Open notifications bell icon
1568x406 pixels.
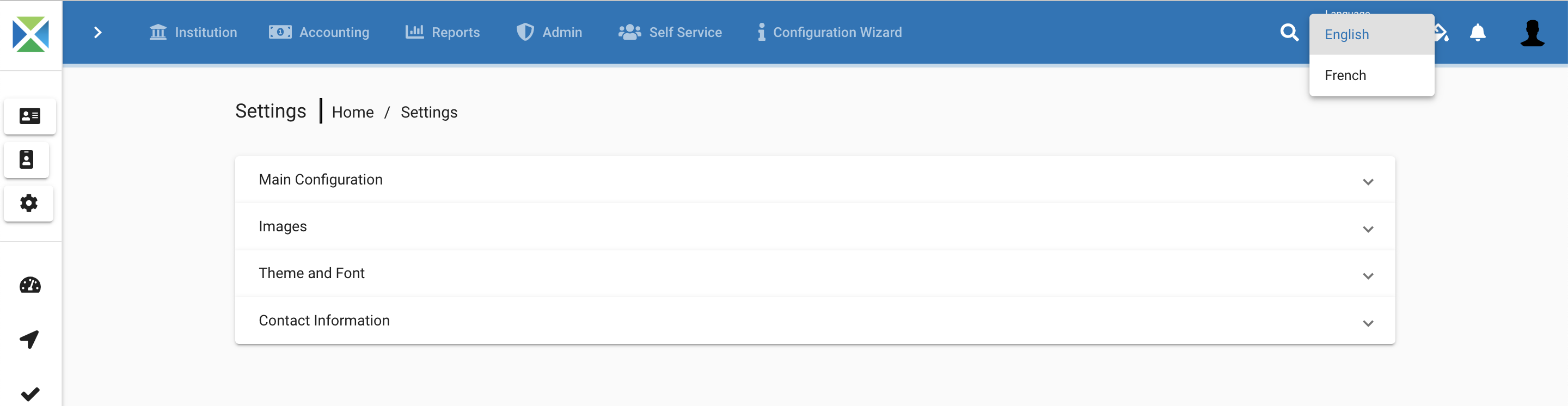[x=1477, y=32]
